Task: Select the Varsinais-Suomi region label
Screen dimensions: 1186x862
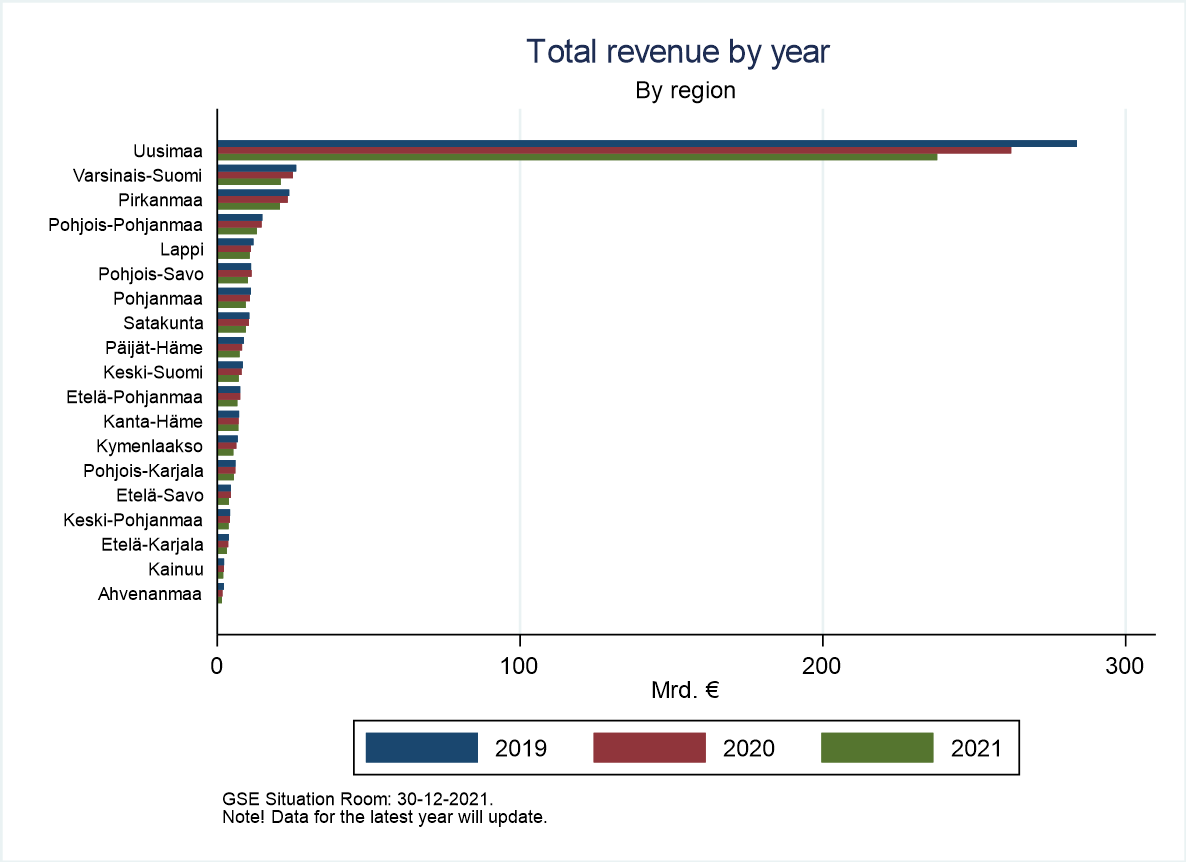Action: pyautogui.click(x=137, y=176)
